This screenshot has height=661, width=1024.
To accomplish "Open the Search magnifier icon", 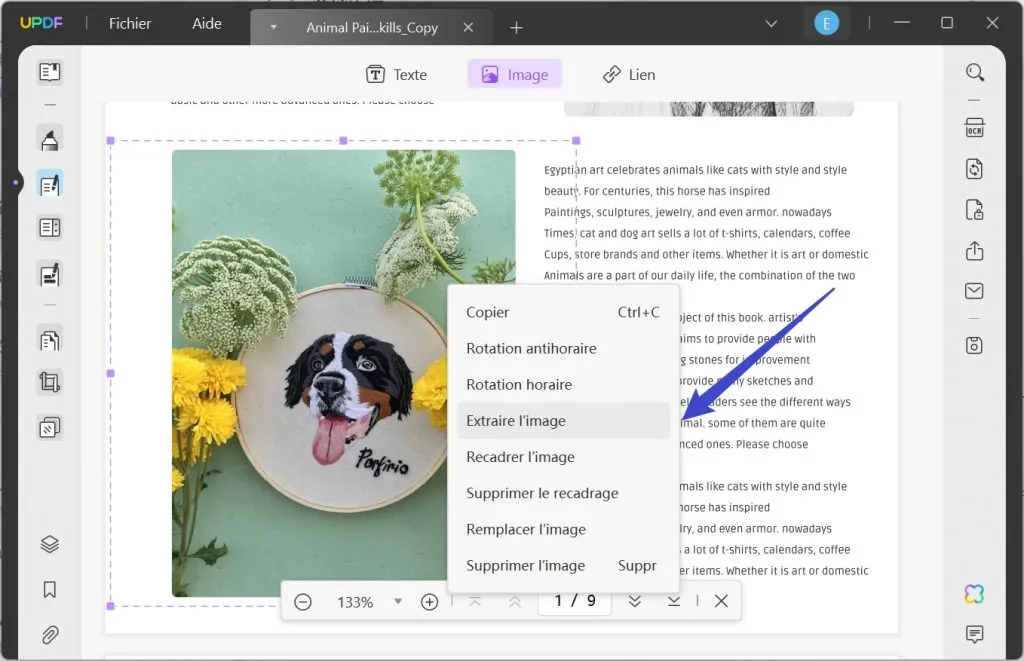I will (974, 72).
